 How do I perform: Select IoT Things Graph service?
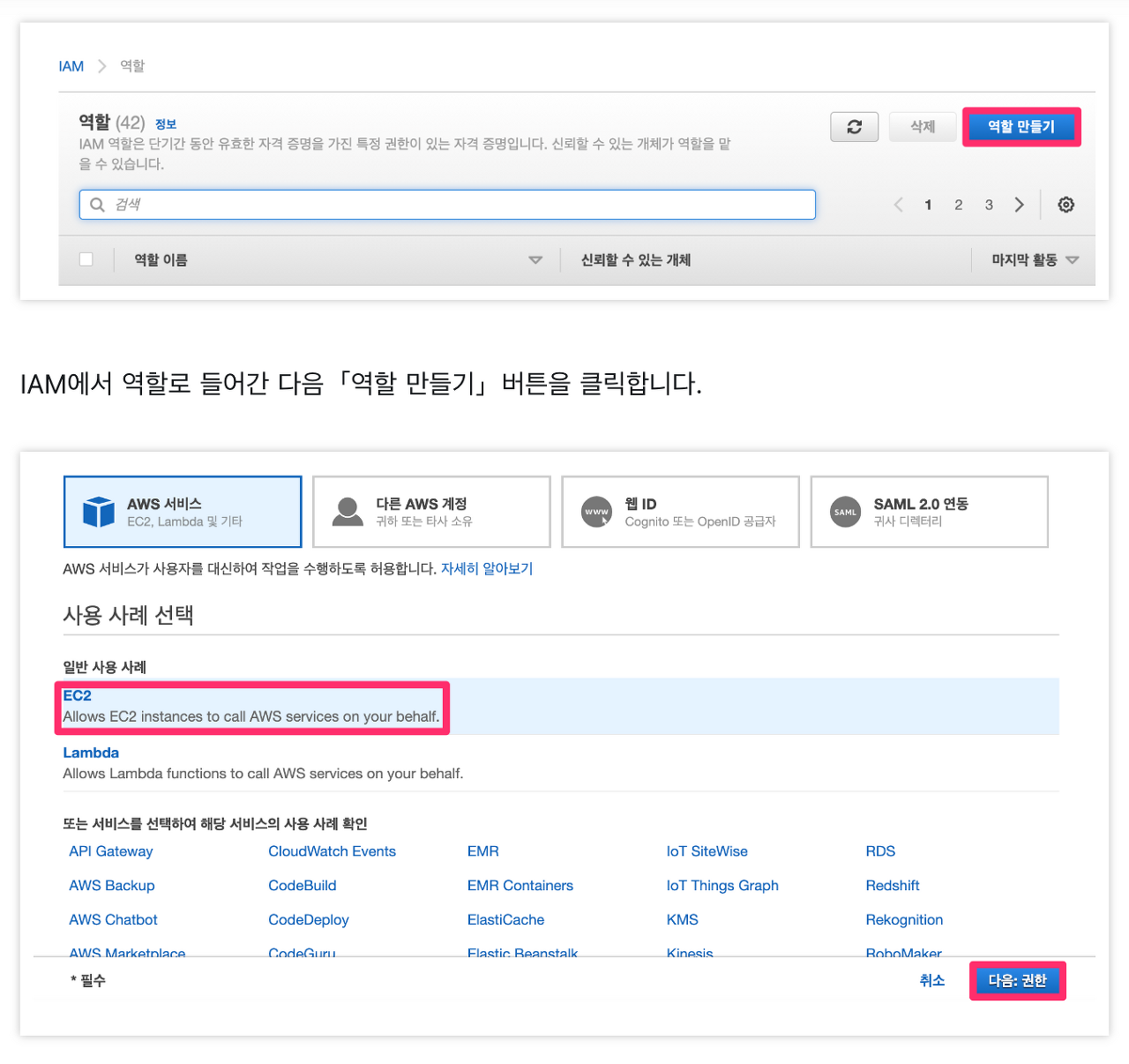point(722,886)
